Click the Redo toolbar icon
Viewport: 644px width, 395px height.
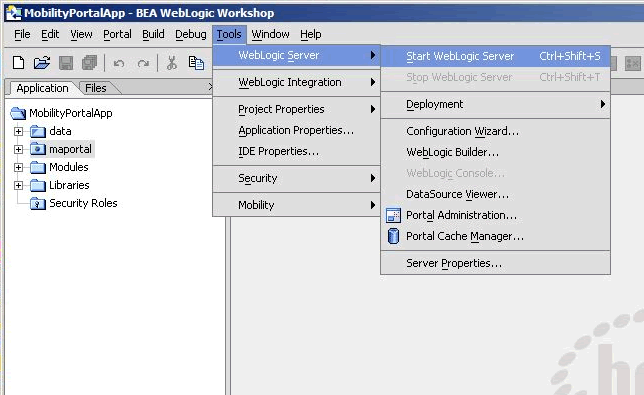[143, 63]
